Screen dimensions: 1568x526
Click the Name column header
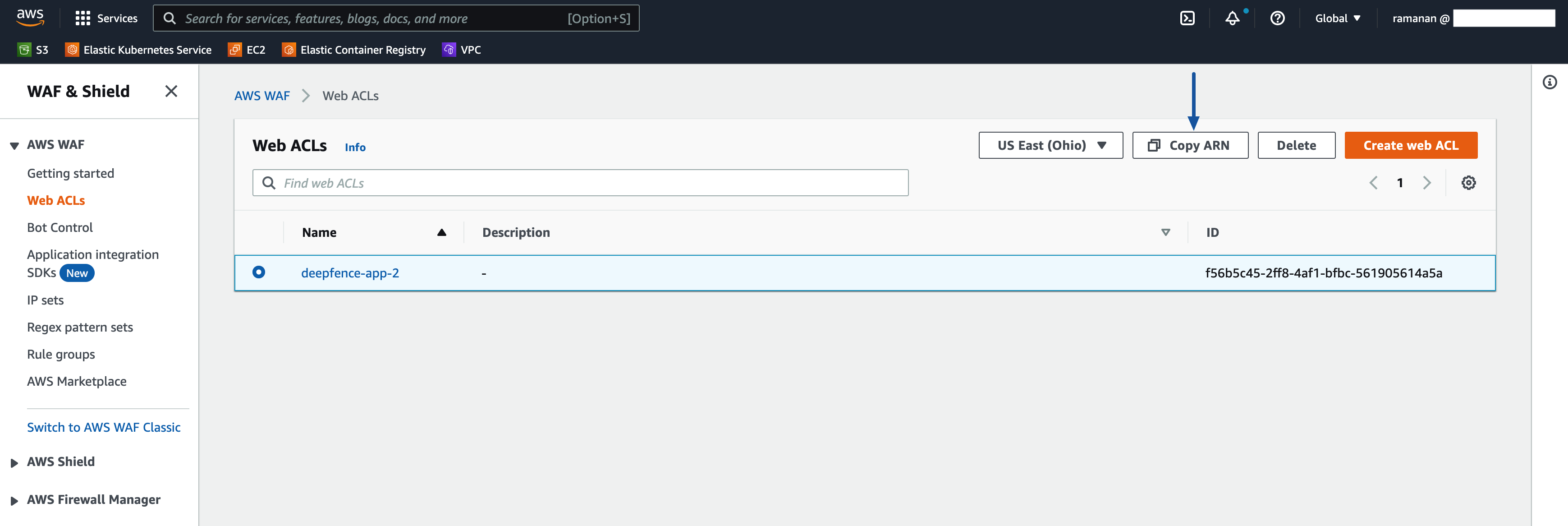(x=319, y=233)
